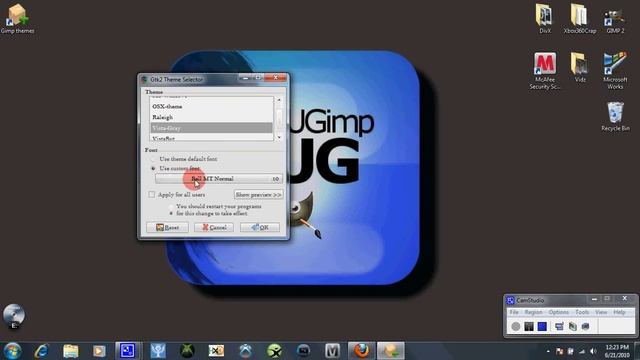This screenshot has height=360, width=640.
Task: Select Raleigh theme in list
Action: pos(211,117)
